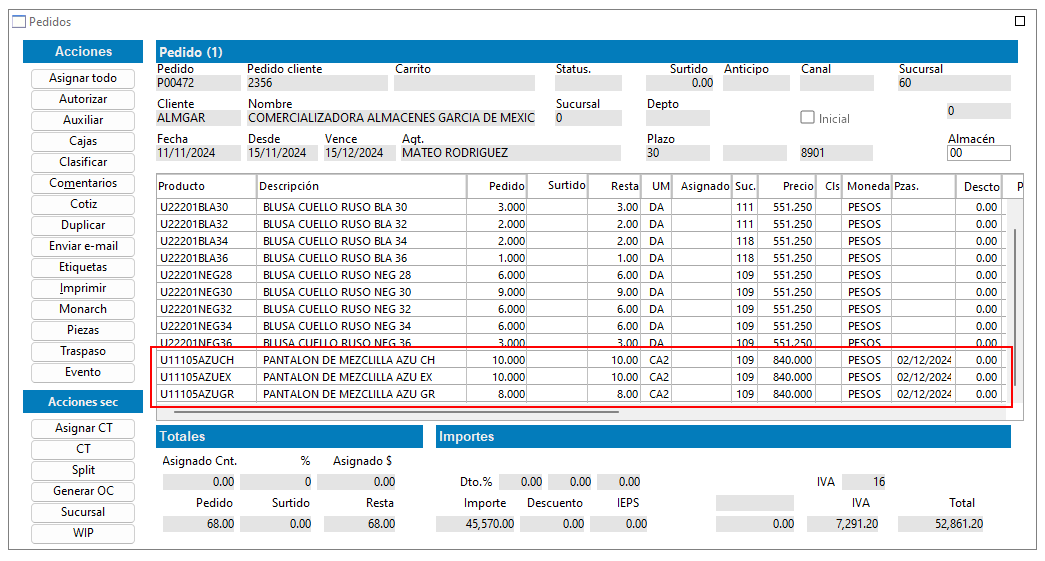Screen dimensions: 1045x561
Task: Click the Cotiz button
Action: (x=83, y=205)
